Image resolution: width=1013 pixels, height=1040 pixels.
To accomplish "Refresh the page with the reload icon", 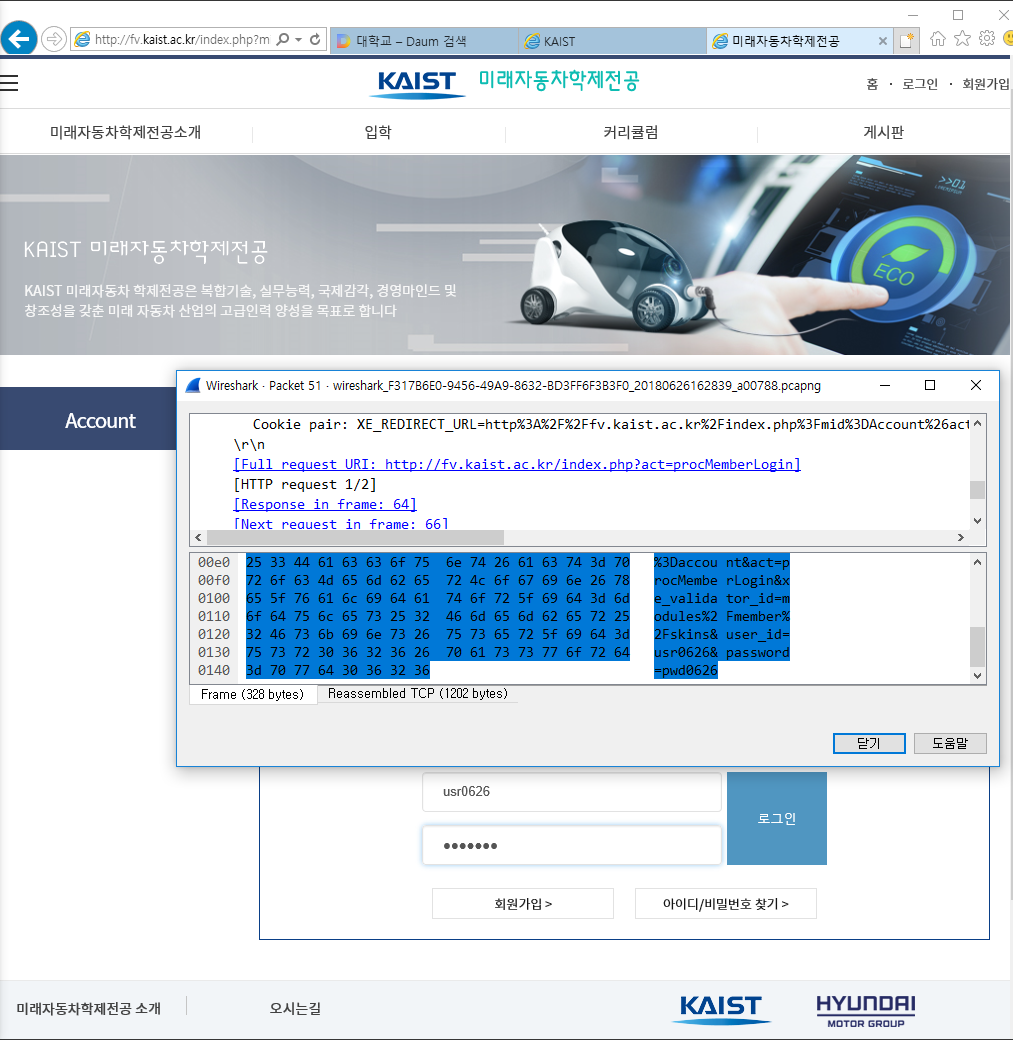I will [315, 40].
